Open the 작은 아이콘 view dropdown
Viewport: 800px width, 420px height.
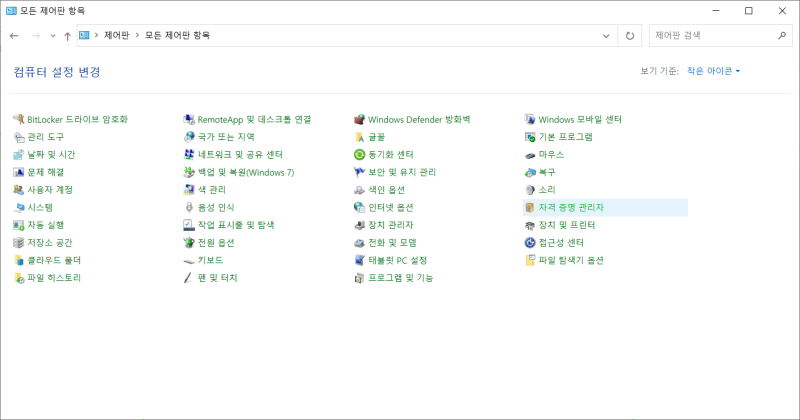click(713, 71)
